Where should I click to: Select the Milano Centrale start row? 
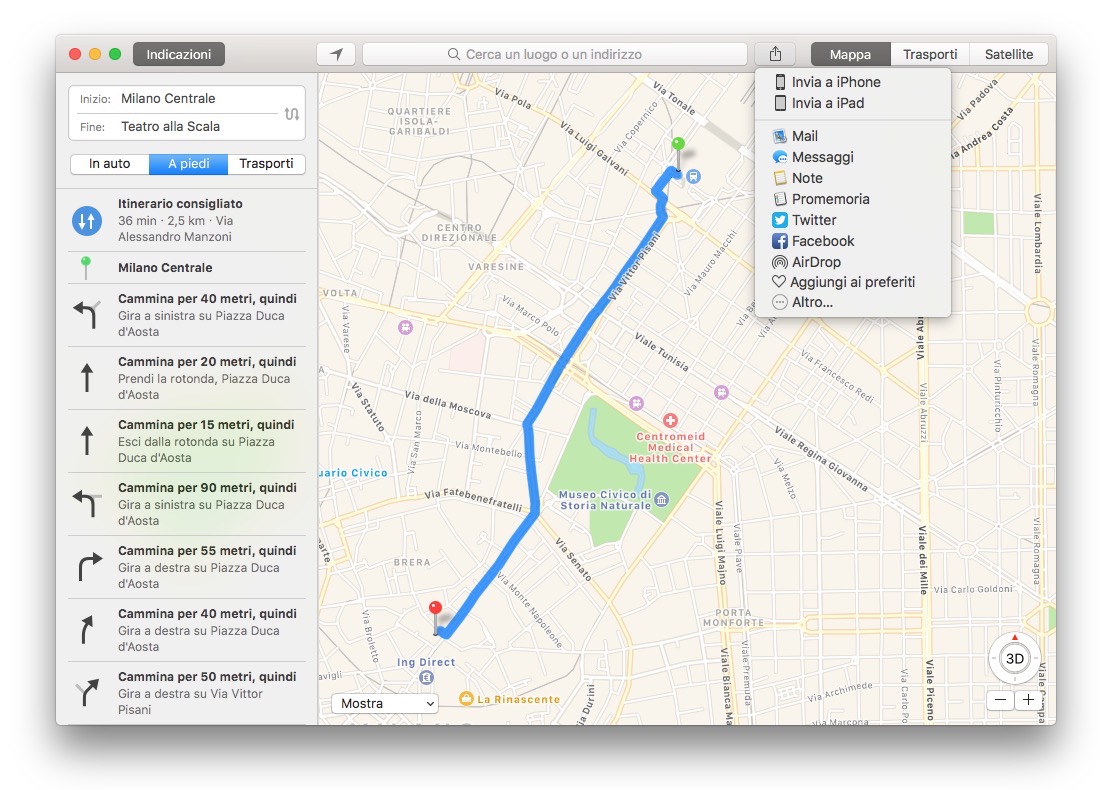tap(187, 268)
